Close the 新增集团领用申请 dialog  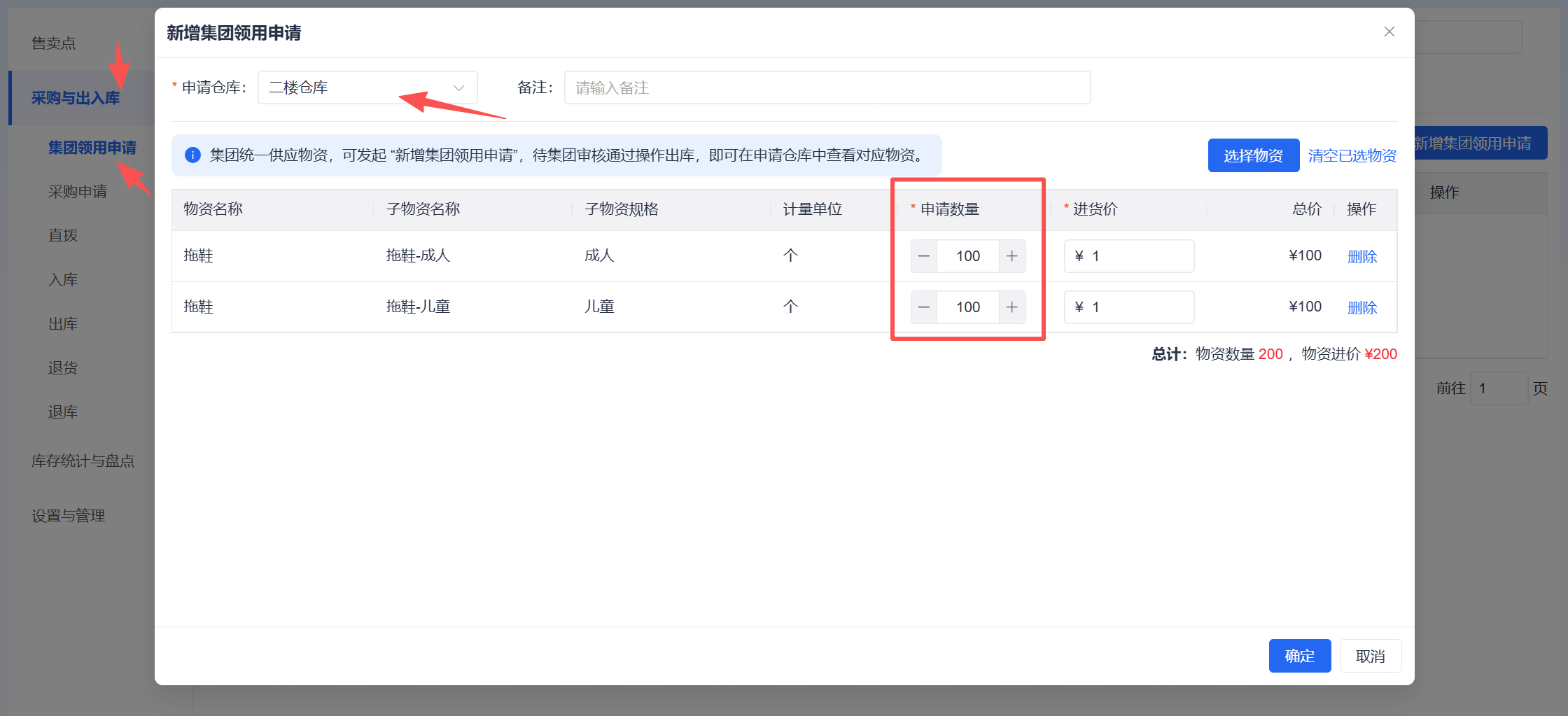coord(1389,31)
